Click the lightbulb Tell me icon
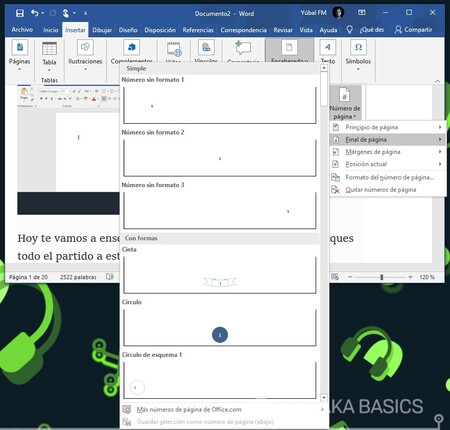Image resolution: width=450 pixels, height=430 pixels. 349,30
